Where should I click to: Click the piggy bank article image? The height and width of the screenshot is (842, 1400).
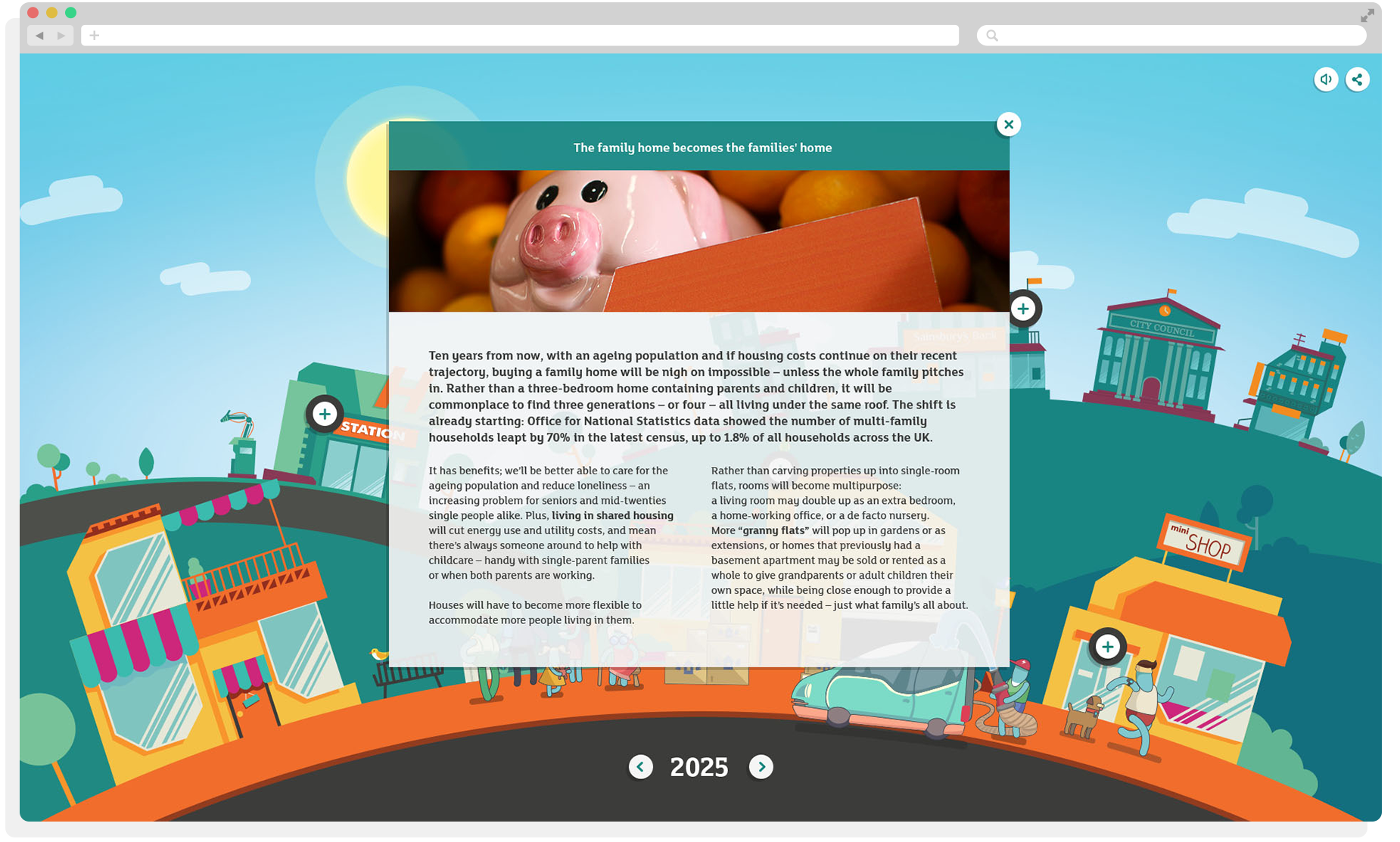(x=699, y=241)
